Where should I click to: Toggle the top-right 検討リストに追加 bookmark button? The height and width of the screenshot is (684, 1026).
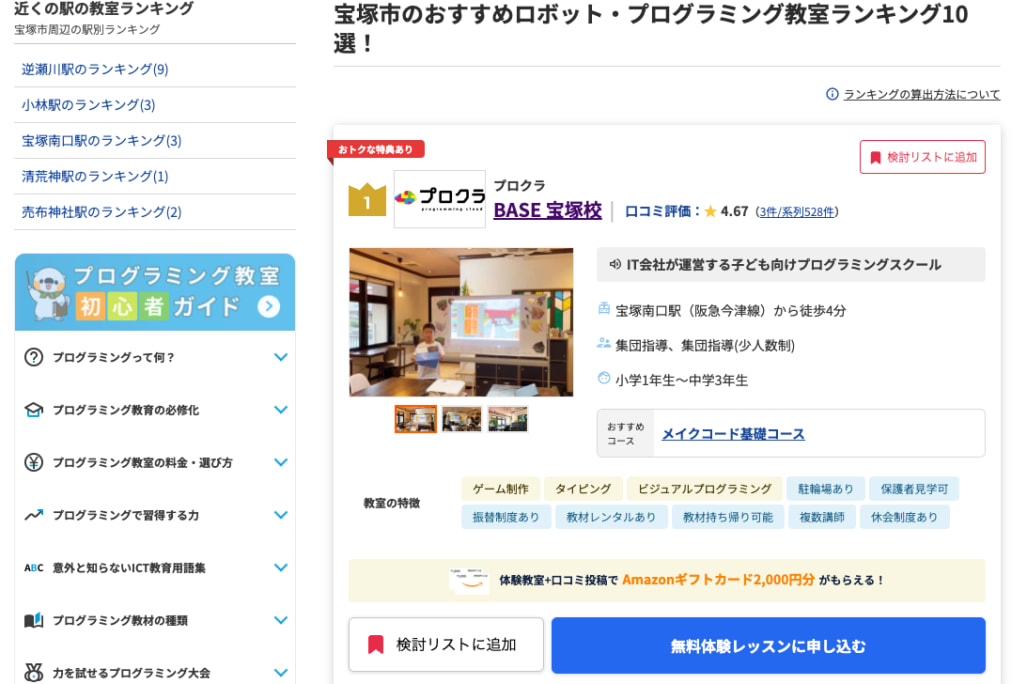pyautogui.click(x=922, y=157)
